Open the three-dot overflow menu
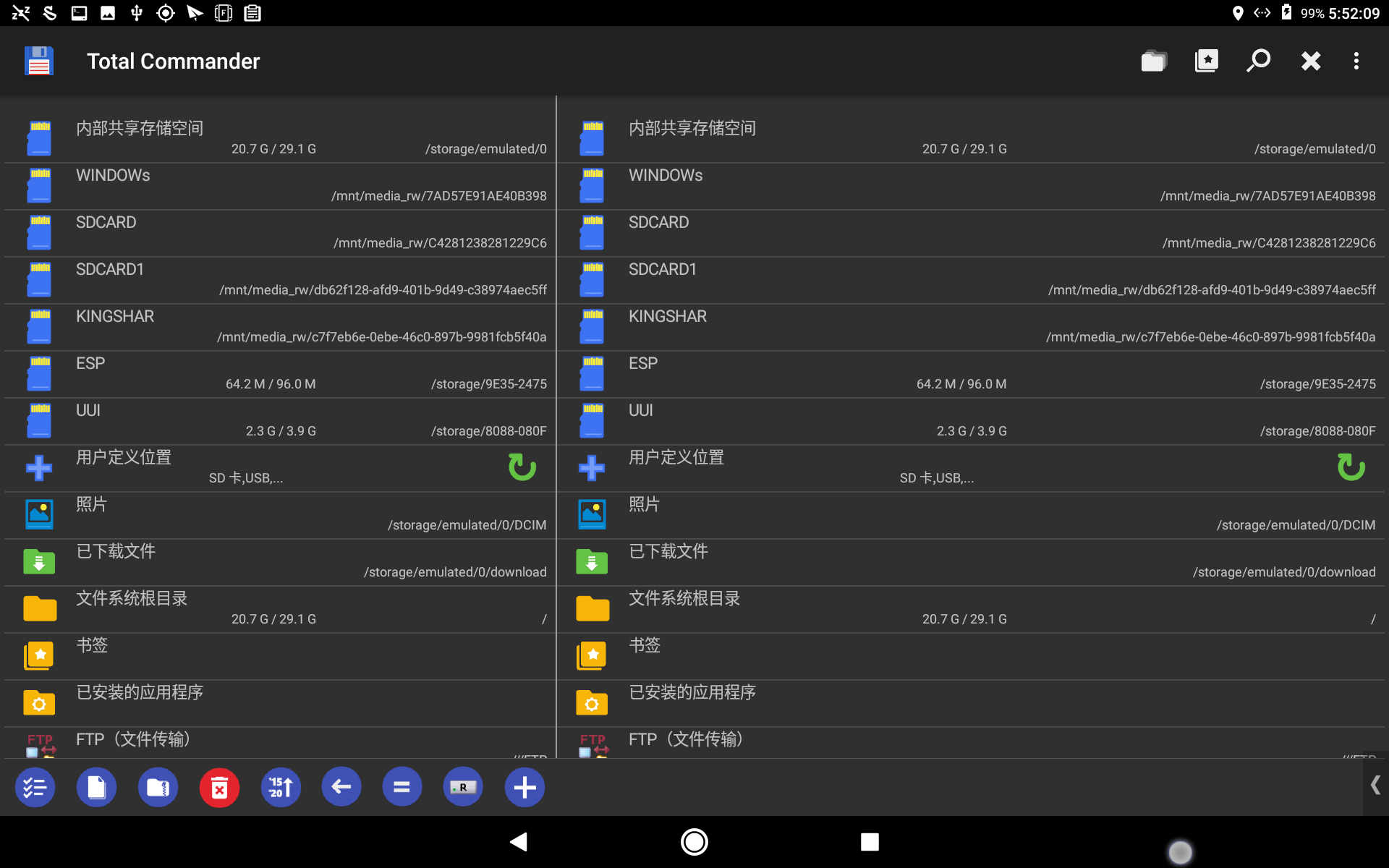The height and width of the screenshot is (868, 1389). click(x=1356, y=61)
